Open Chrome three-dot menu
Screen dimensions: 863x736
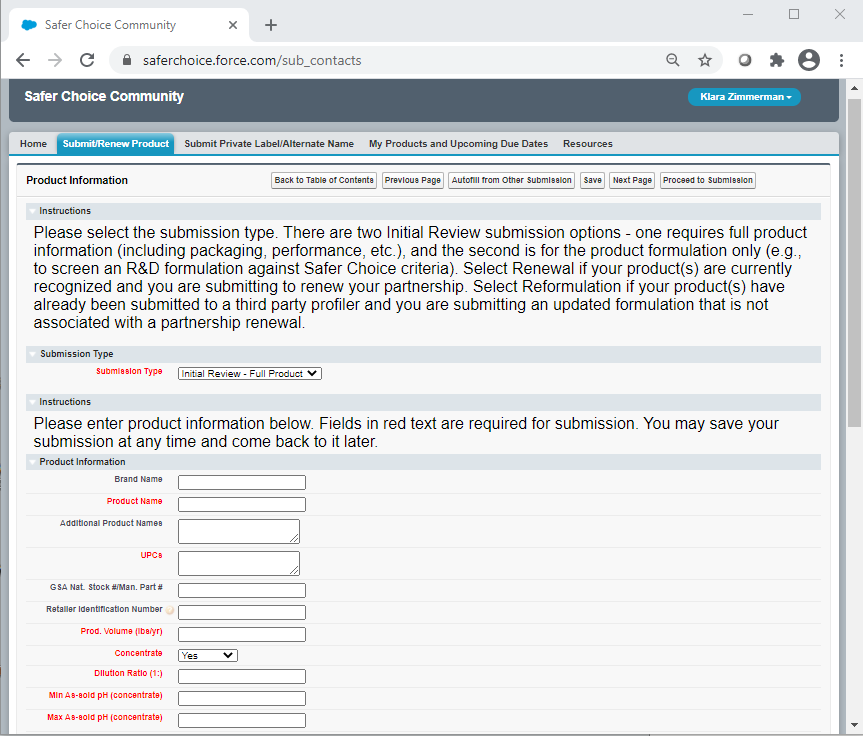[x=841, y=60]
